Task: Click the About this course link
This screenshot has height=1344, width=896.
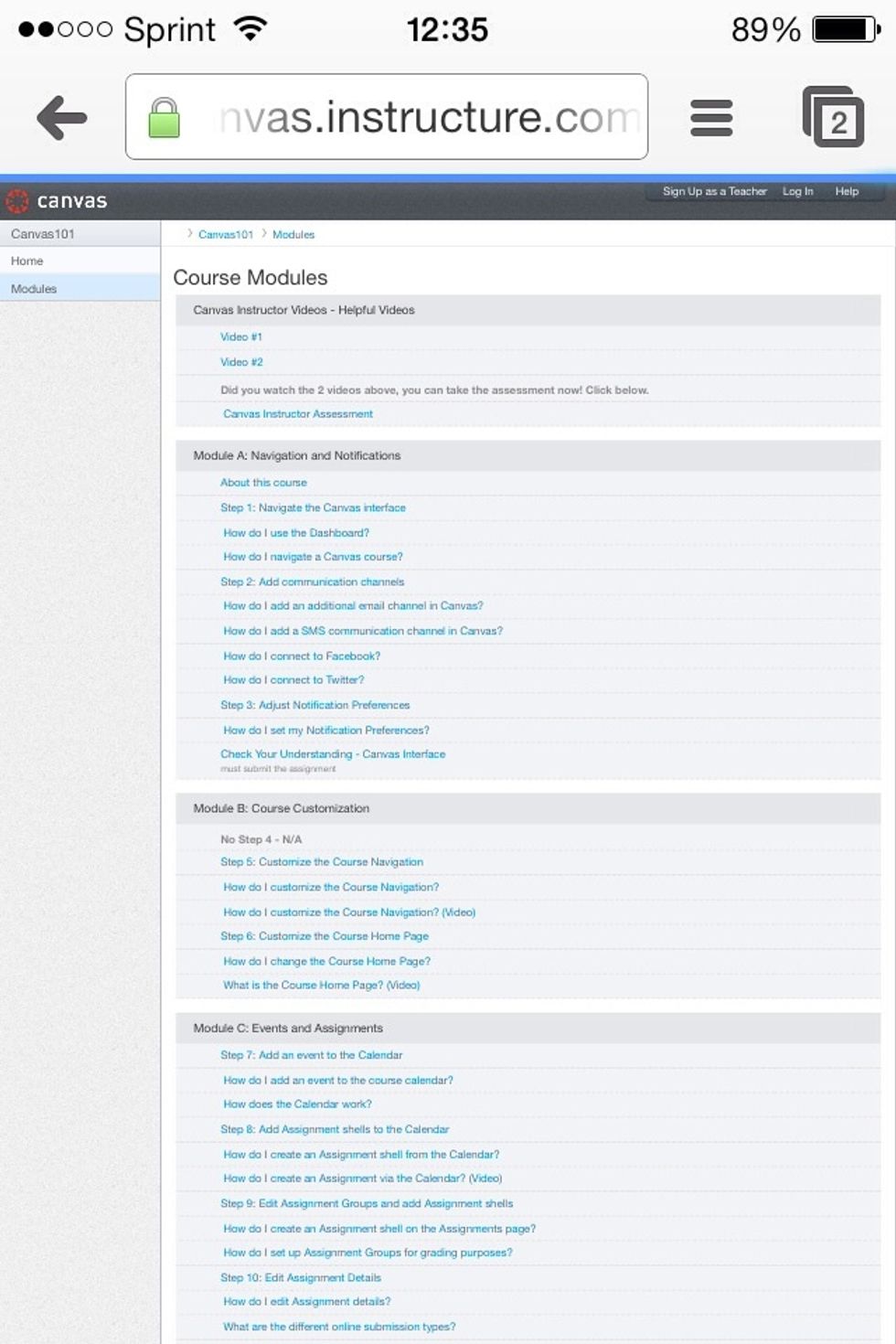Action: [x=263, y=482]
